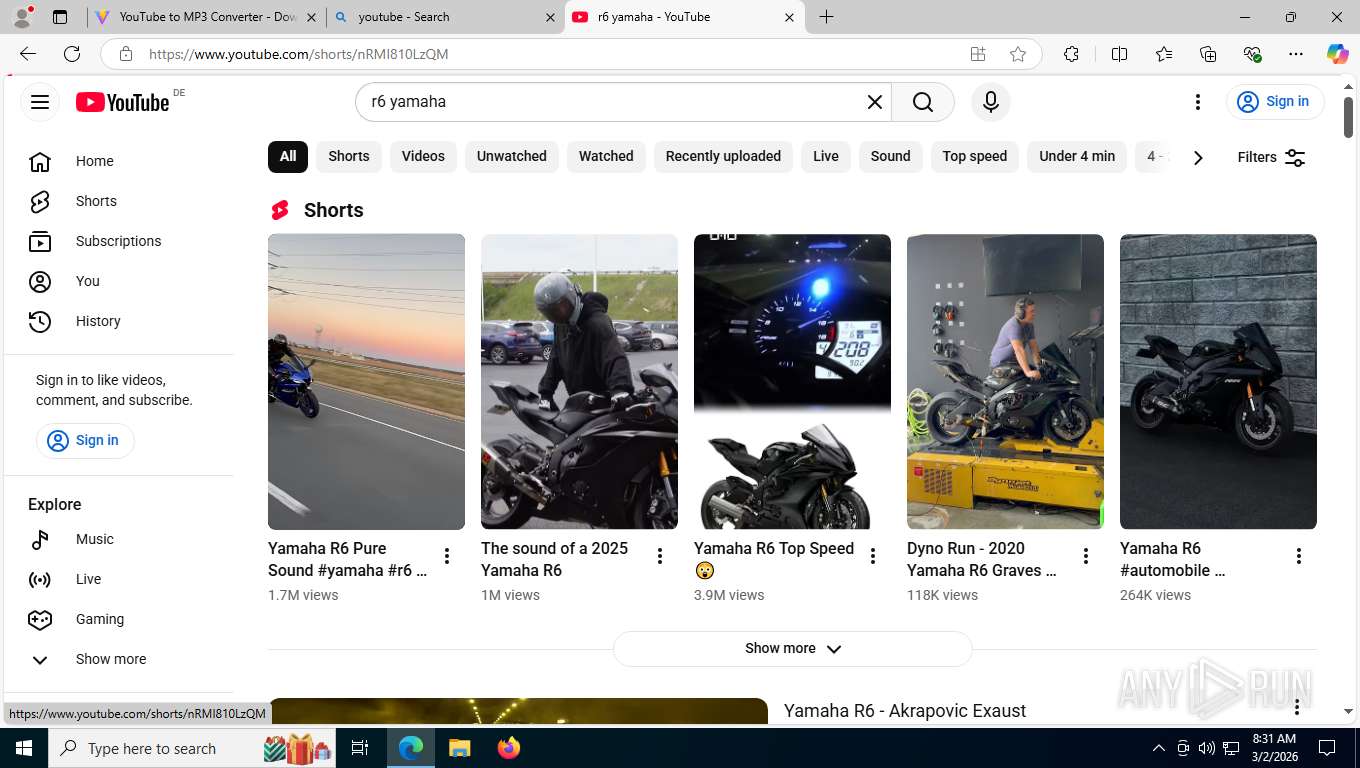This screenshot has height=768, width=1360.
Task: Select Recently uploaded filter chip
Action: click(723, 156)
